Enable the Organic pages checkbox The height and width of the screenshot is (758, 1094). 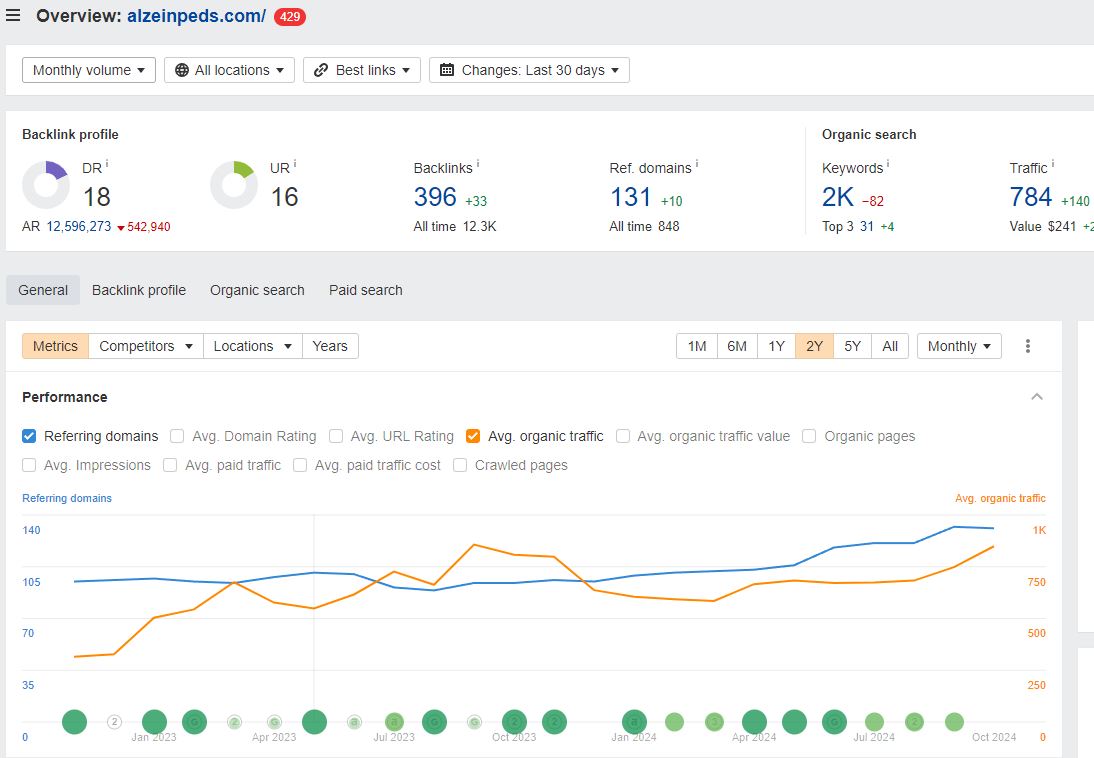click(x=809, y=436)
